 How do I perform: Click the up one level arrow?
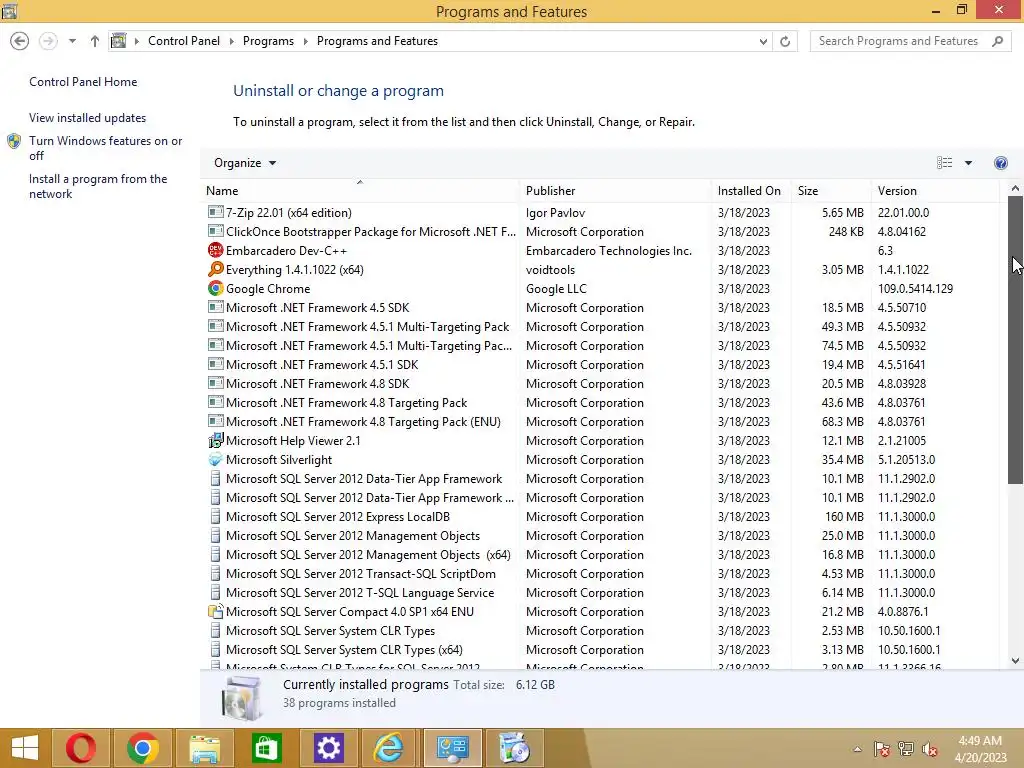(x=95, y=41)
